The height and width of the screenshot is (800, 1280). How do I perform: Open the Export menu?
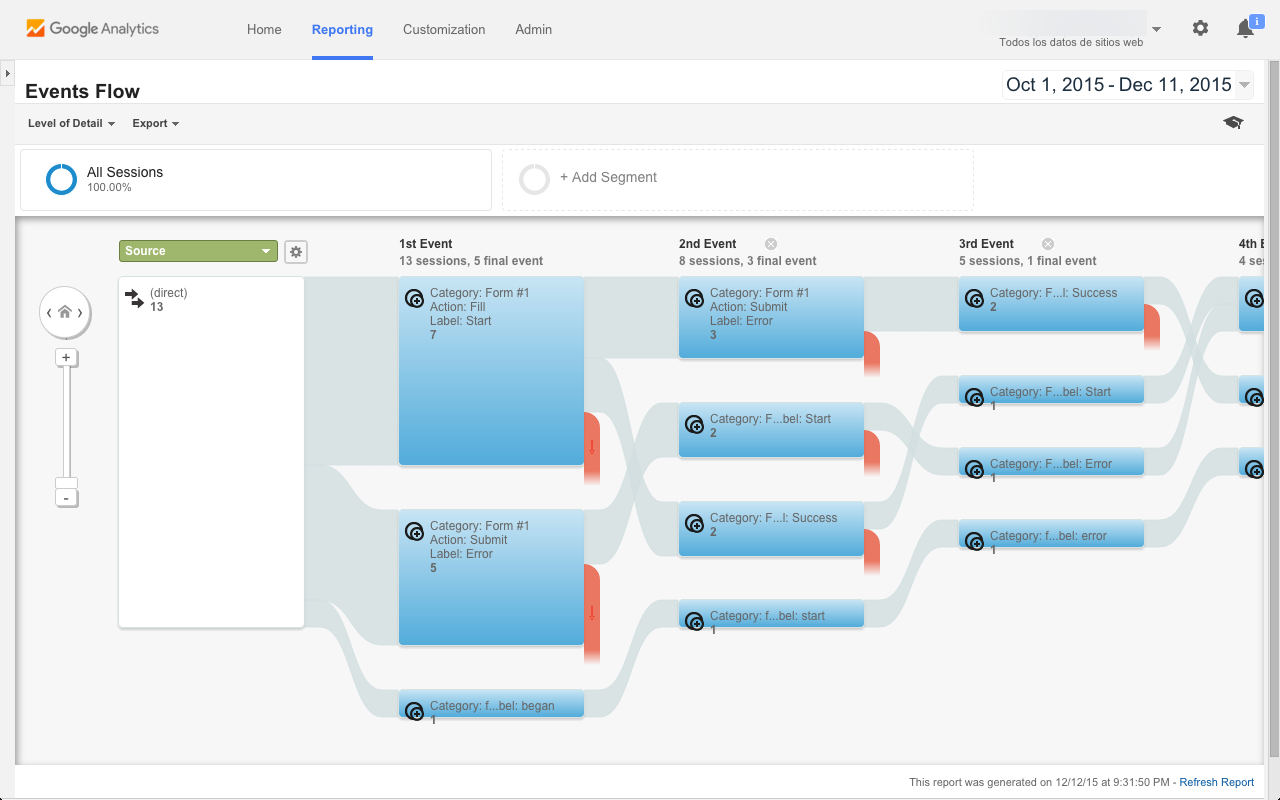tap(155, 123)
